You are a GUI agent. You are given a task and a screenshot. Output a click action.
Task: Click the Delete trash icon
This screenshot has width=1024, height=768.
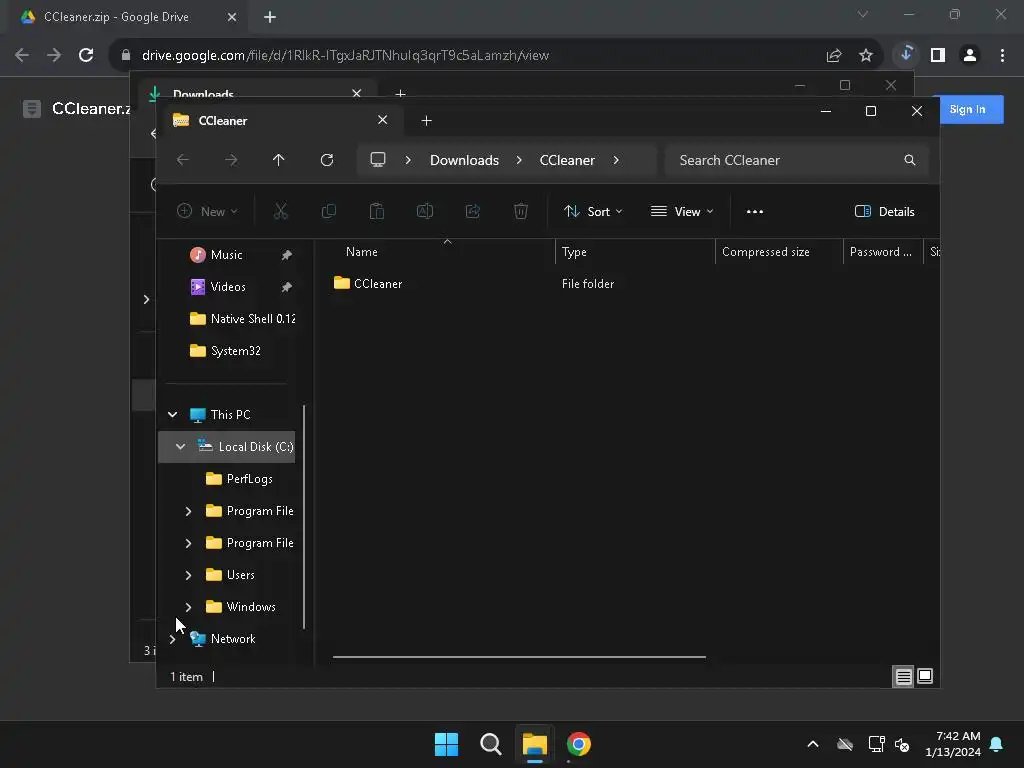coord(520,211)
